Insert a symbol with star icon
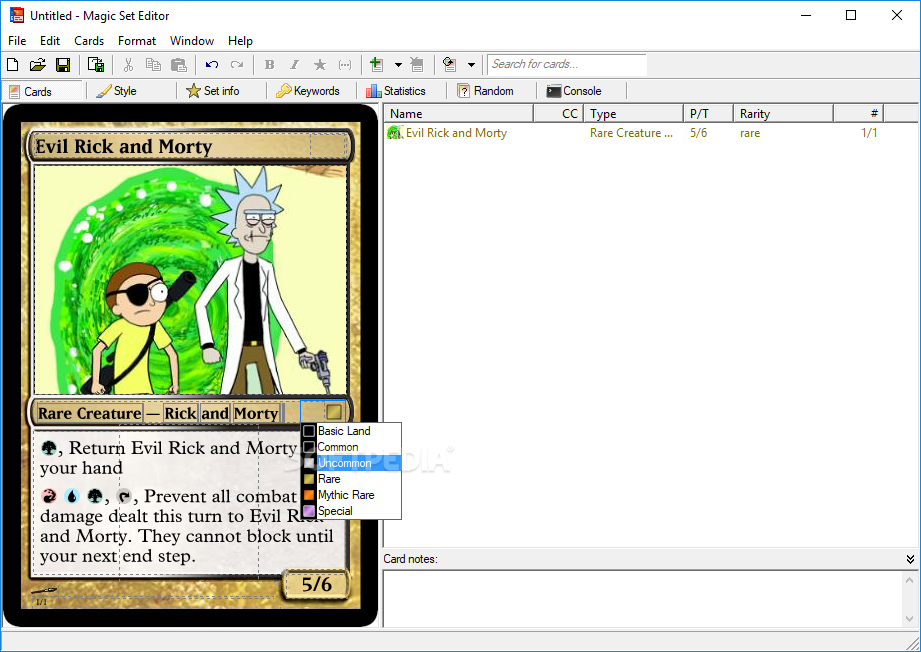Image resolution: width=921 pixels, height=652 pixels. pyautogui.click(x=320, y=65)
